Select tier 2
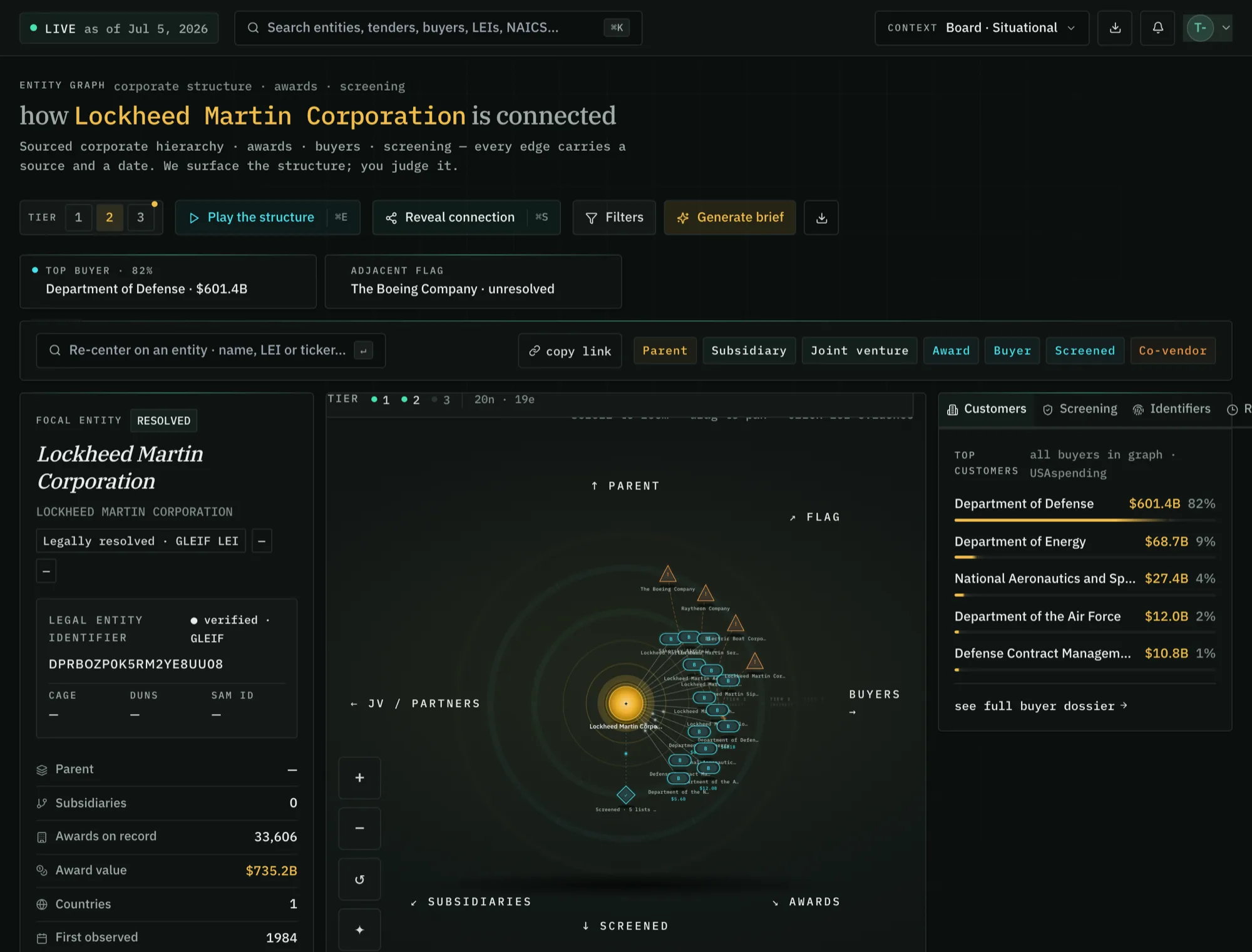Viewport: 1252px width, 952px height. [x=110, y=217]
